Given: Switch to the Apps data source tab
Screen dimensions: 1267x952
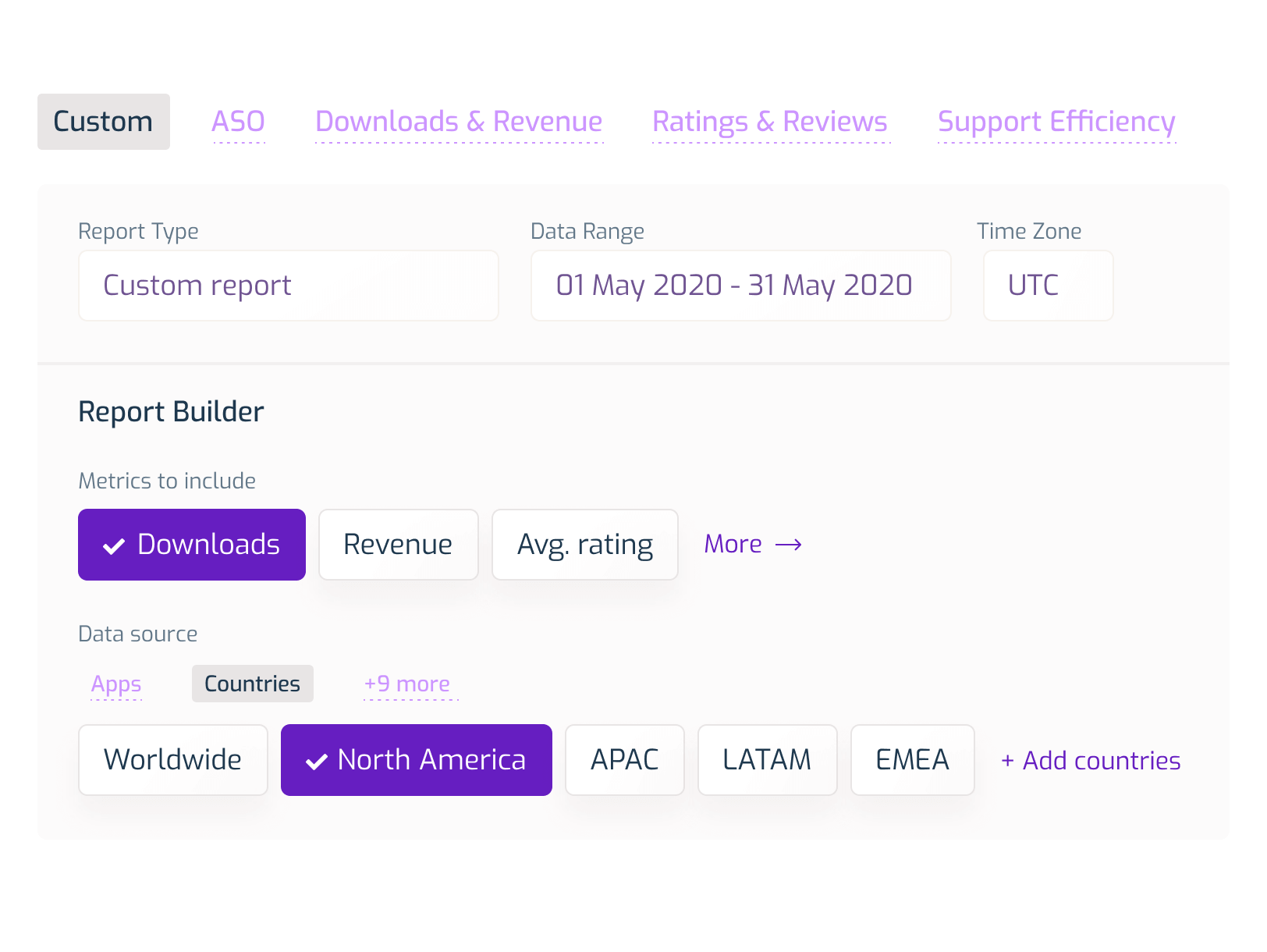Looking at the screenshot, I should tap(116, 684).
